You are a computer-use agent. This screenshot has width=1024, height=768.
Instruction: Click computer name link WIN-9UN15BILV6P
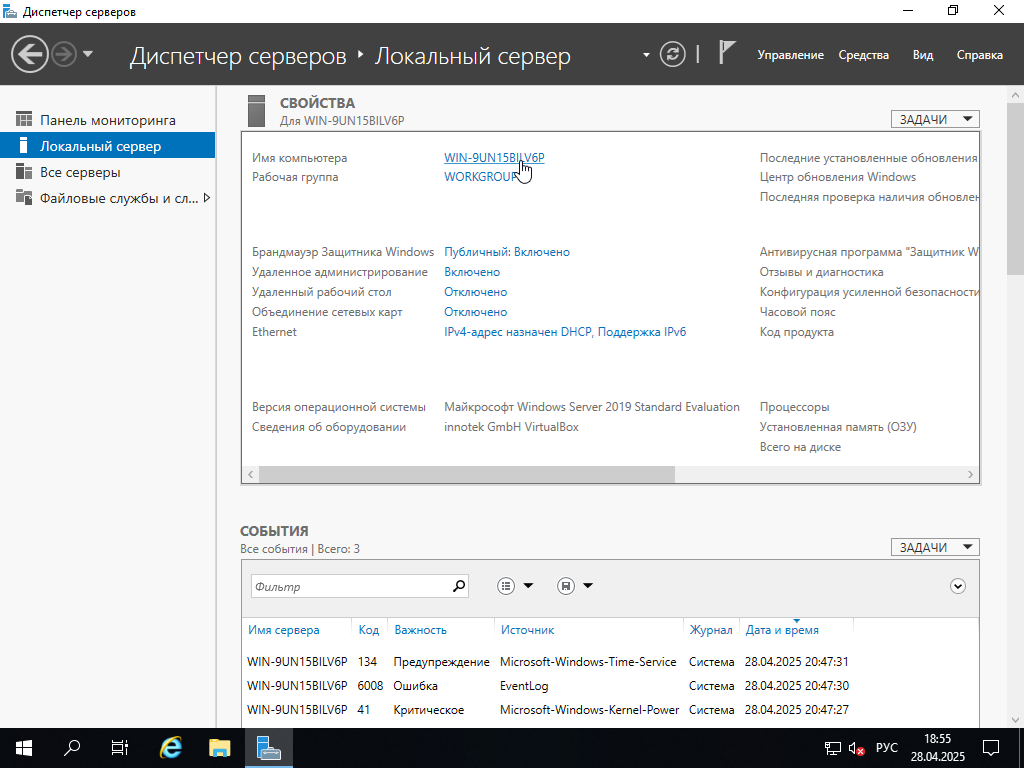494,157
